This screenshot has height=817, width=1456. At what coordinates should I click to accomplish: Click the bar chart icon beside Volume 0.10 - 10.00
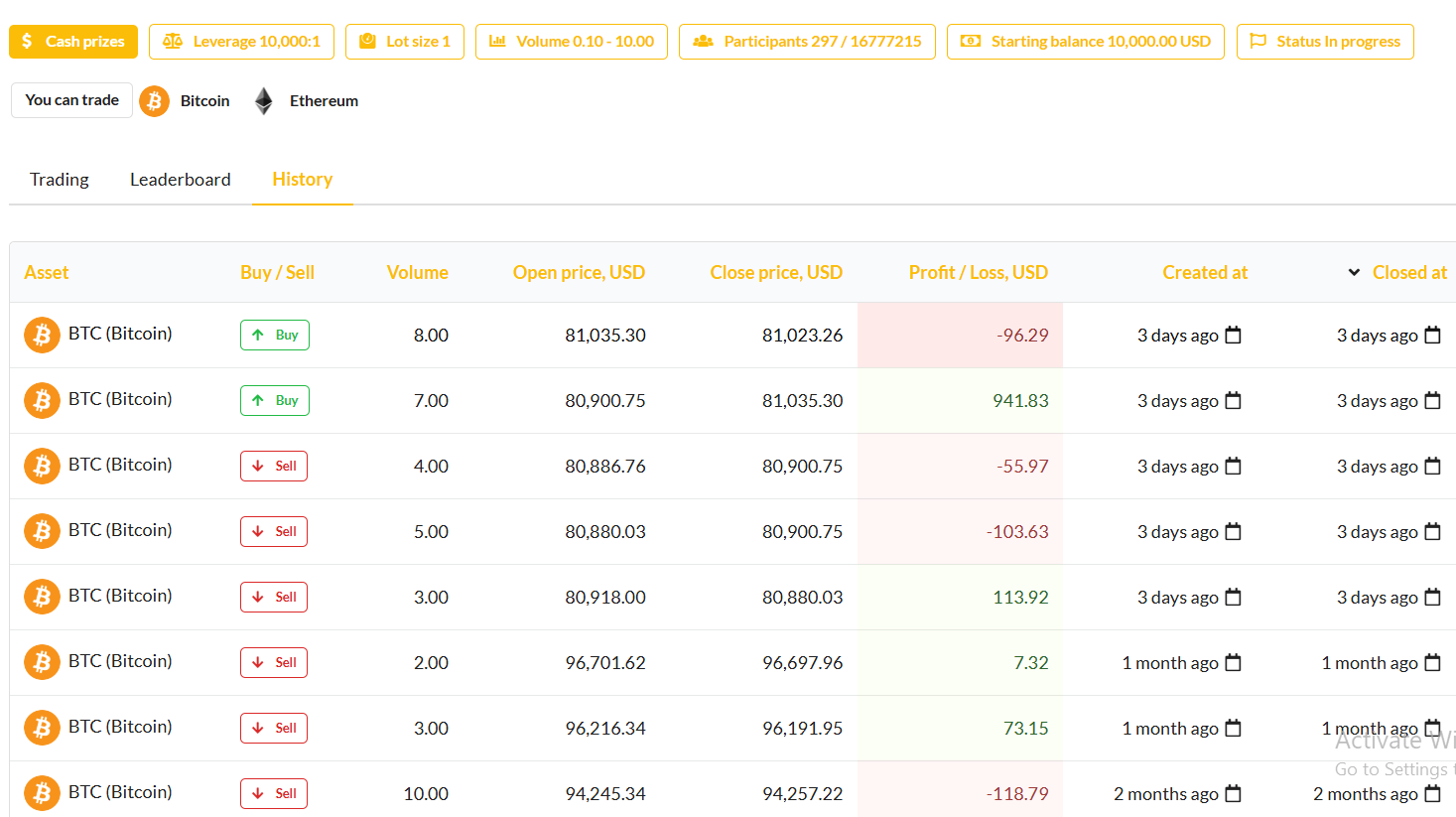497,41
